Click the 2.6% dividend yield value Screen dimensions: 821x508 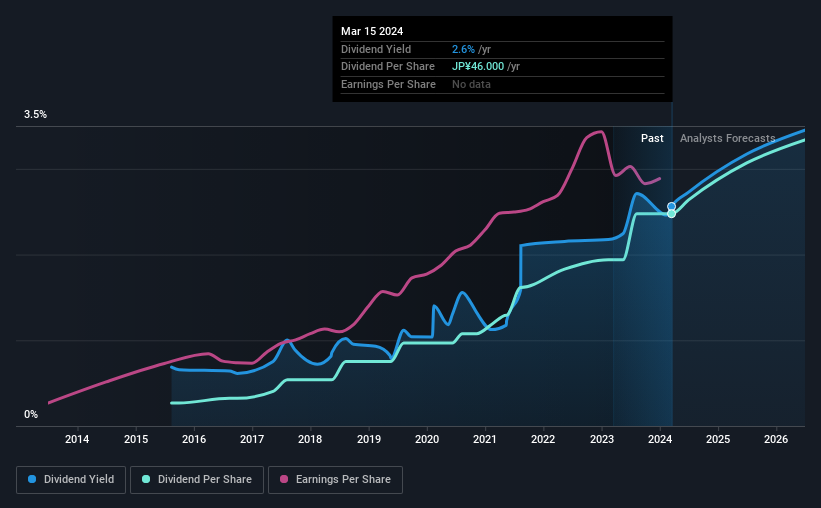click(463, 49)
